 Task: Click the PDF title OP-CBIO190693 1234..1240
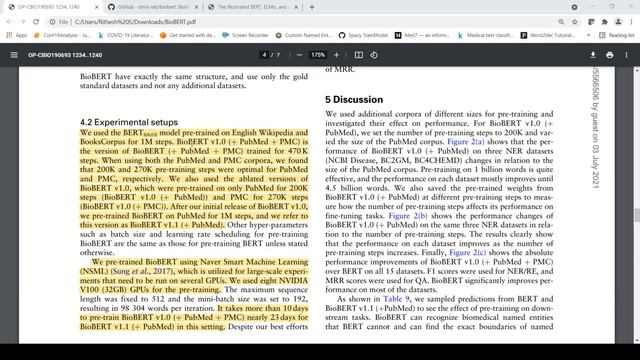click(x=65, y=55)
